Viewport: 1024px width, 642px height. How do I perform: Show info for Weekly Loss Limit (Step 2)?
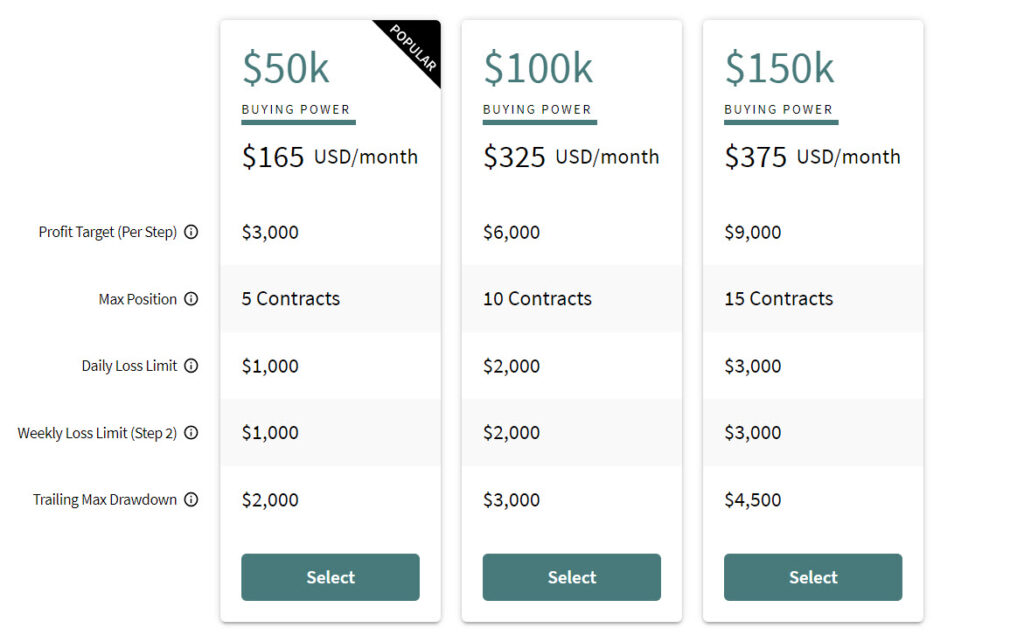(x=191, y=433)
